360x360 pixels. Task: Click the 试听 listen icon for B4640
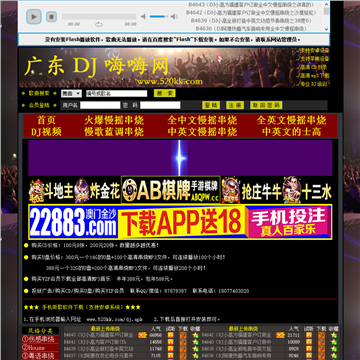coord(309,342)
